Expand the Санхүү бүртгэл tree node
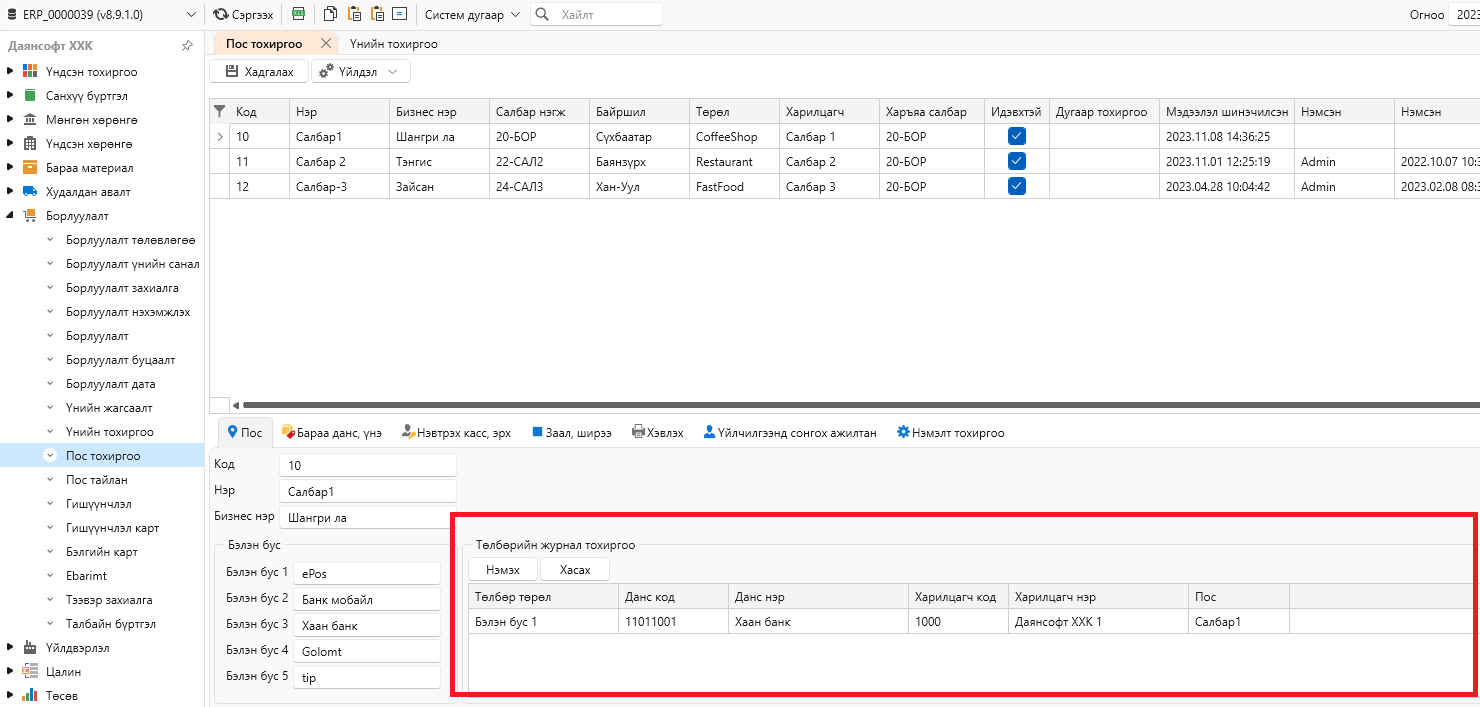Screen dimensions: 1480x707 (10, 96)
